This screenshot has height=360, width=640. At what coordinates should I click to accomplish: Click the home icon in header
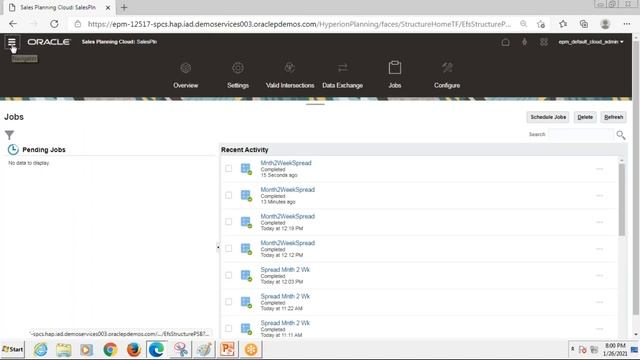(x=505, y=42)
